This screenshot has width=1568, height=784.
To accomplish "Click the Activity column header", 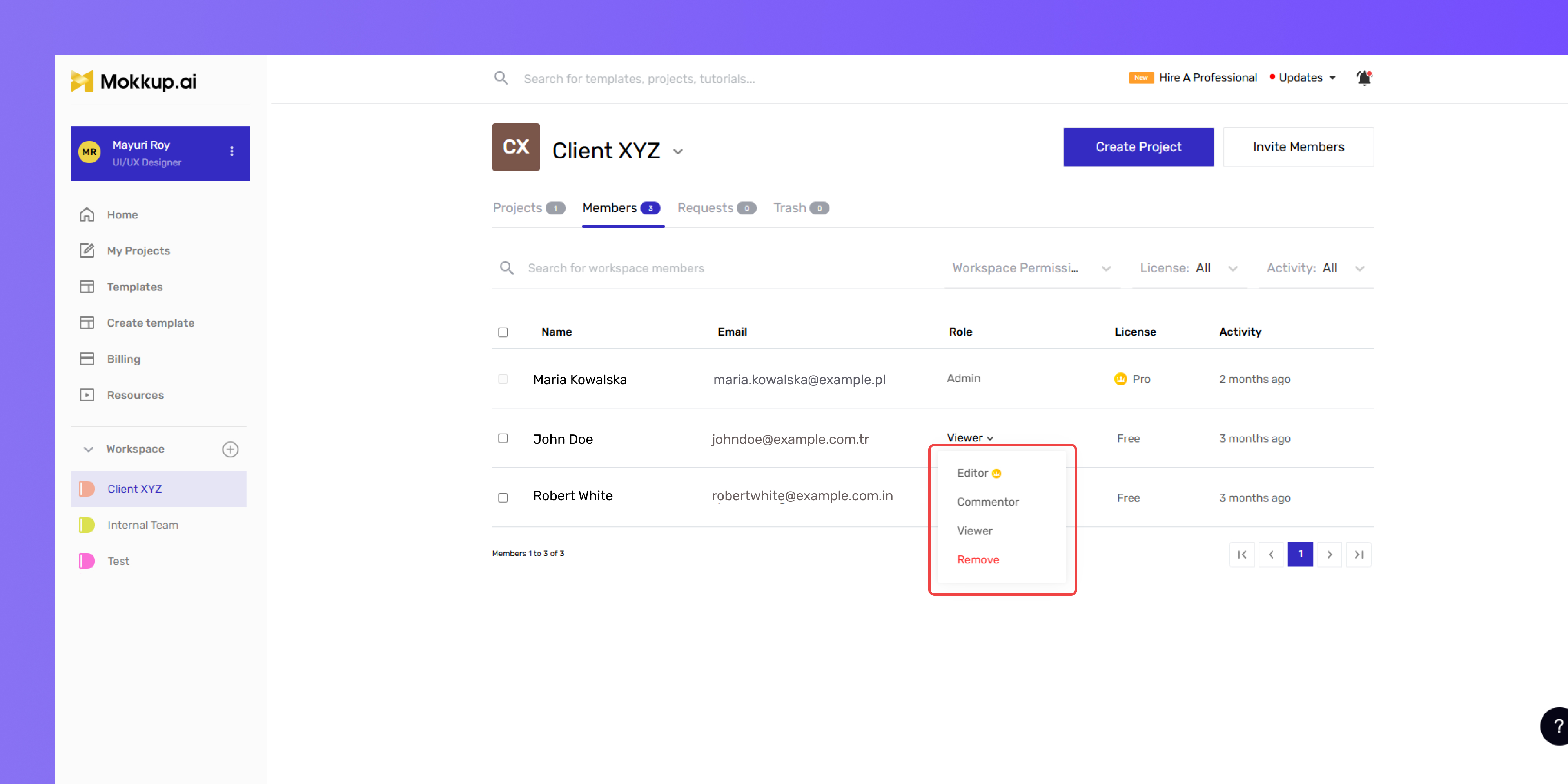I will pyautogui.click(x=1240, y=332).
